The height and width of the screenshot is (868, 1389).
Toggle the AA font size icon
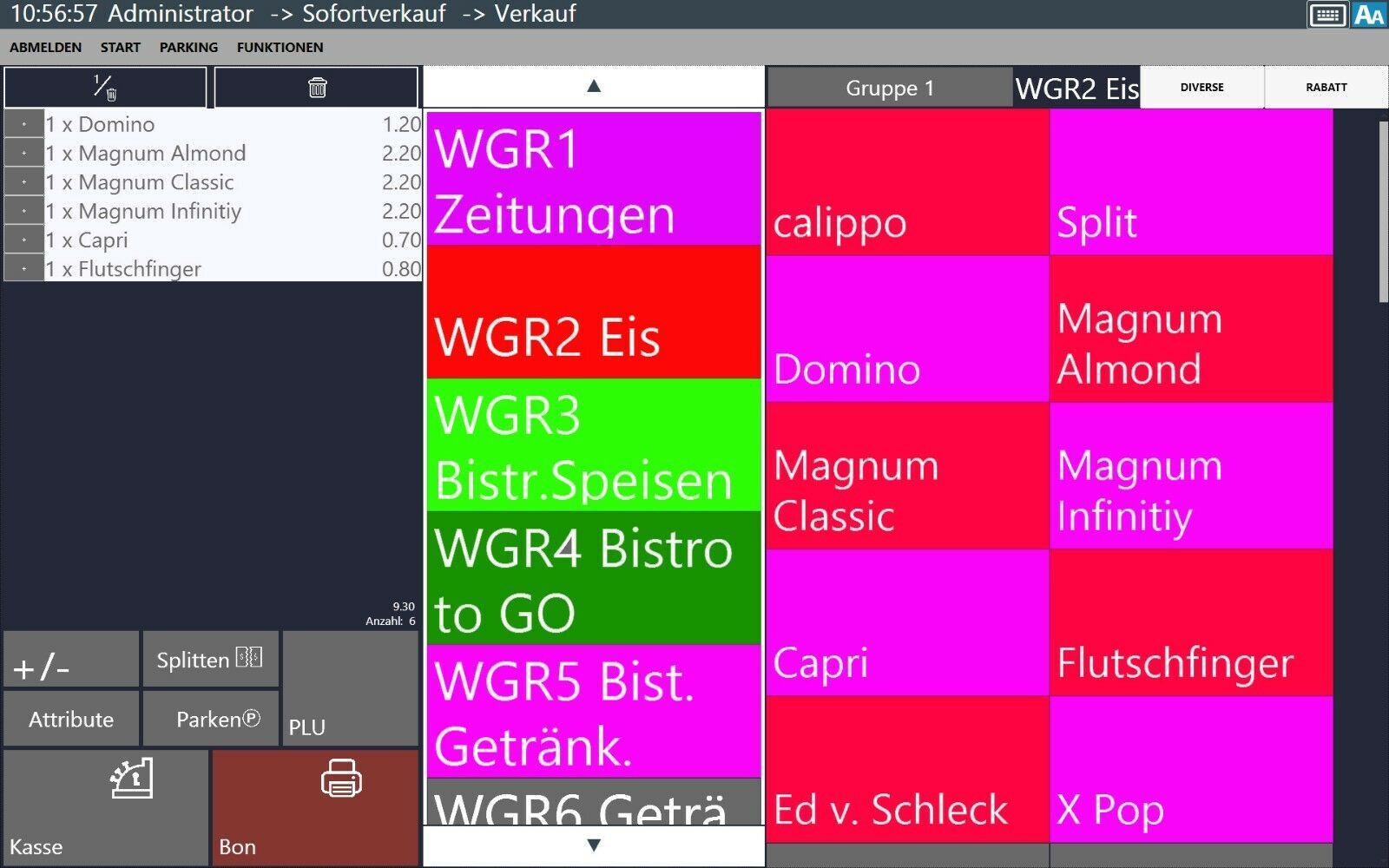pyautogui.click(x=1369, y=15)
